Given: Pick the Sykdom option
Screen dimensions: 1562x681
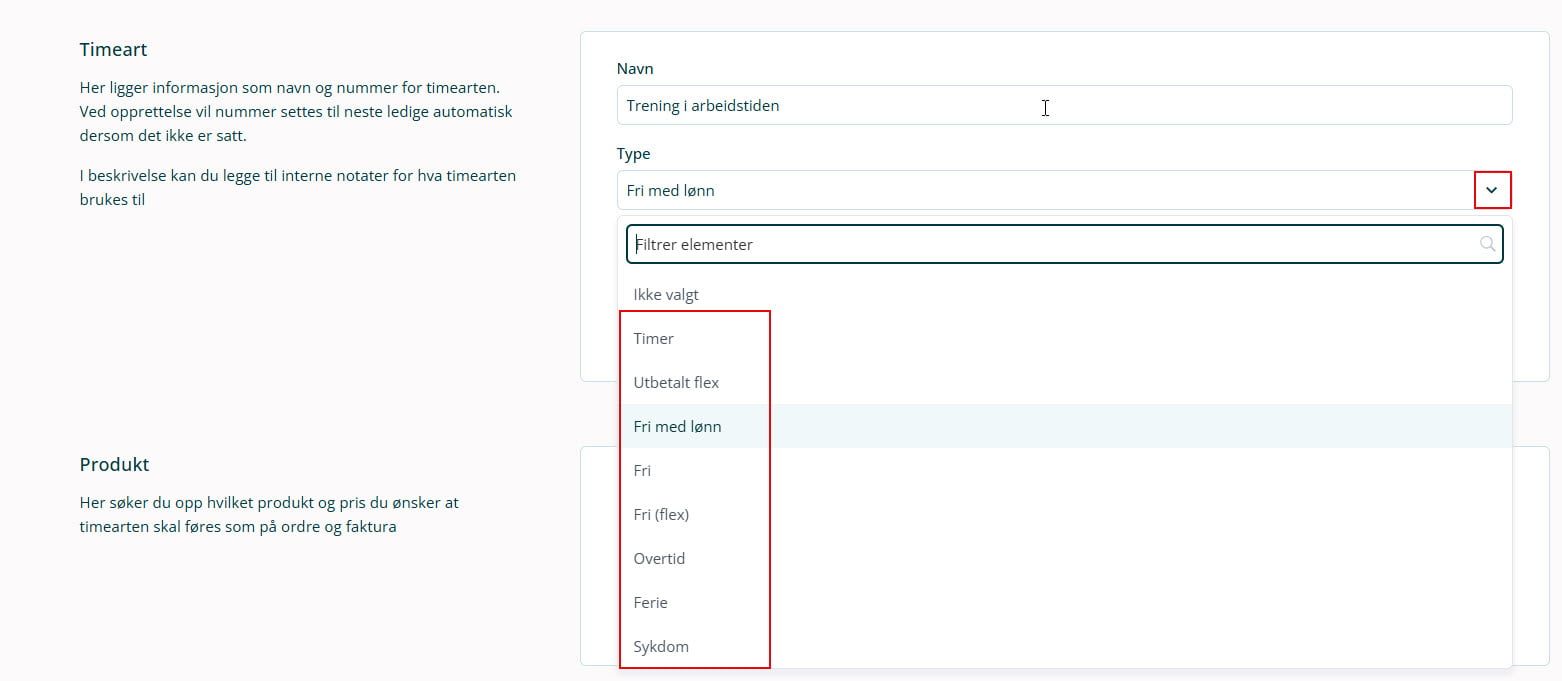Looking at the screenshot, I should pos(661,647).
